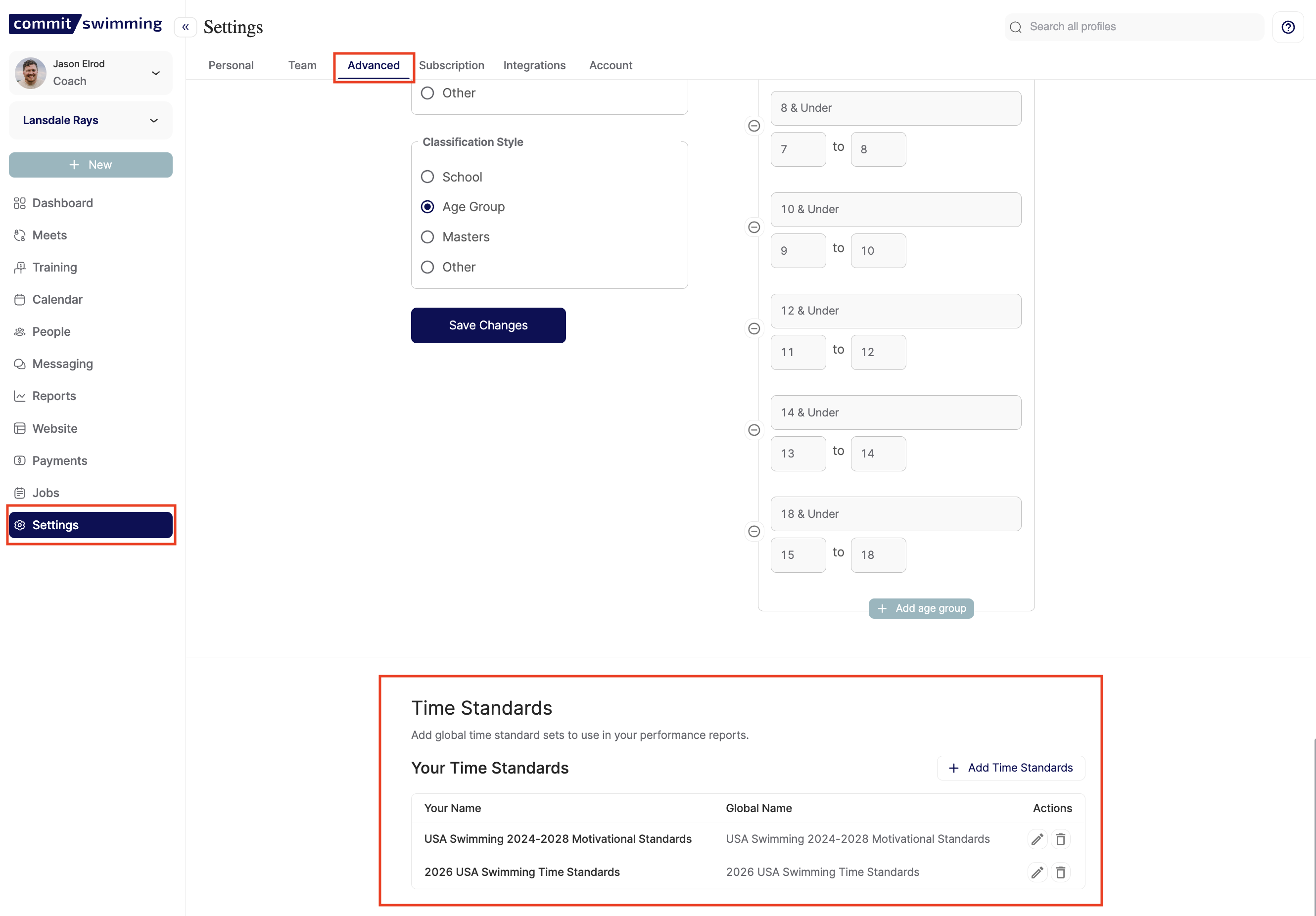Select School classification style

point(427,177)
